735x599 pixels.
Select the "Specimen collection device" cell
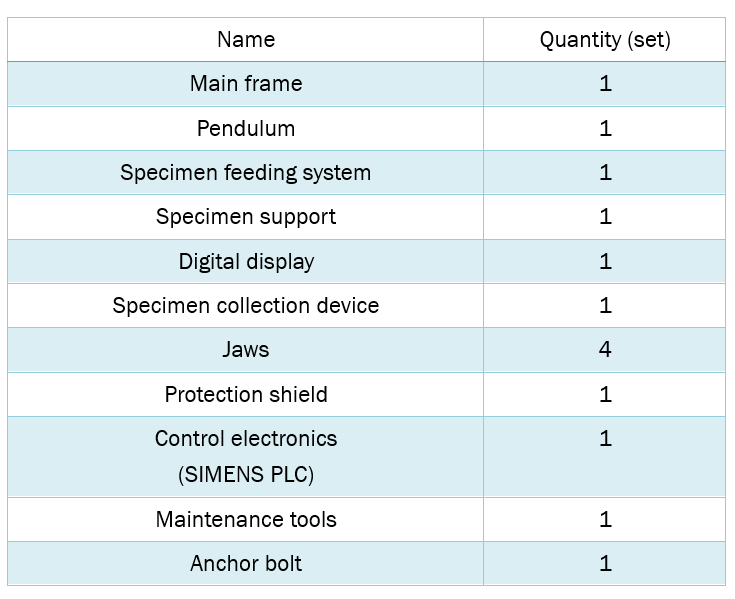[x=246, y=306]
